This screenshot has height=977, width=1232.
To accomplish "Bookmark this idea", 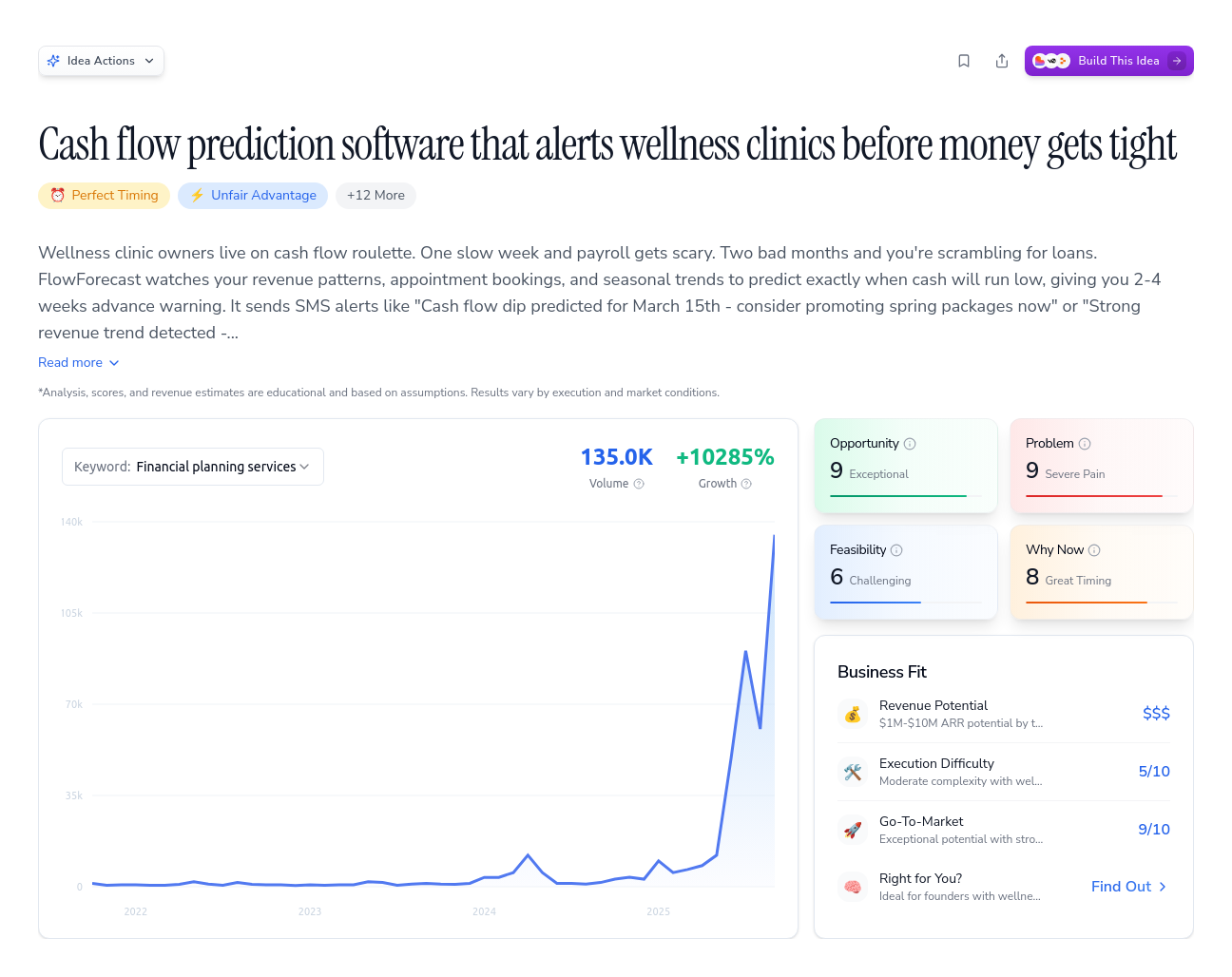I will tap(964, 60).
